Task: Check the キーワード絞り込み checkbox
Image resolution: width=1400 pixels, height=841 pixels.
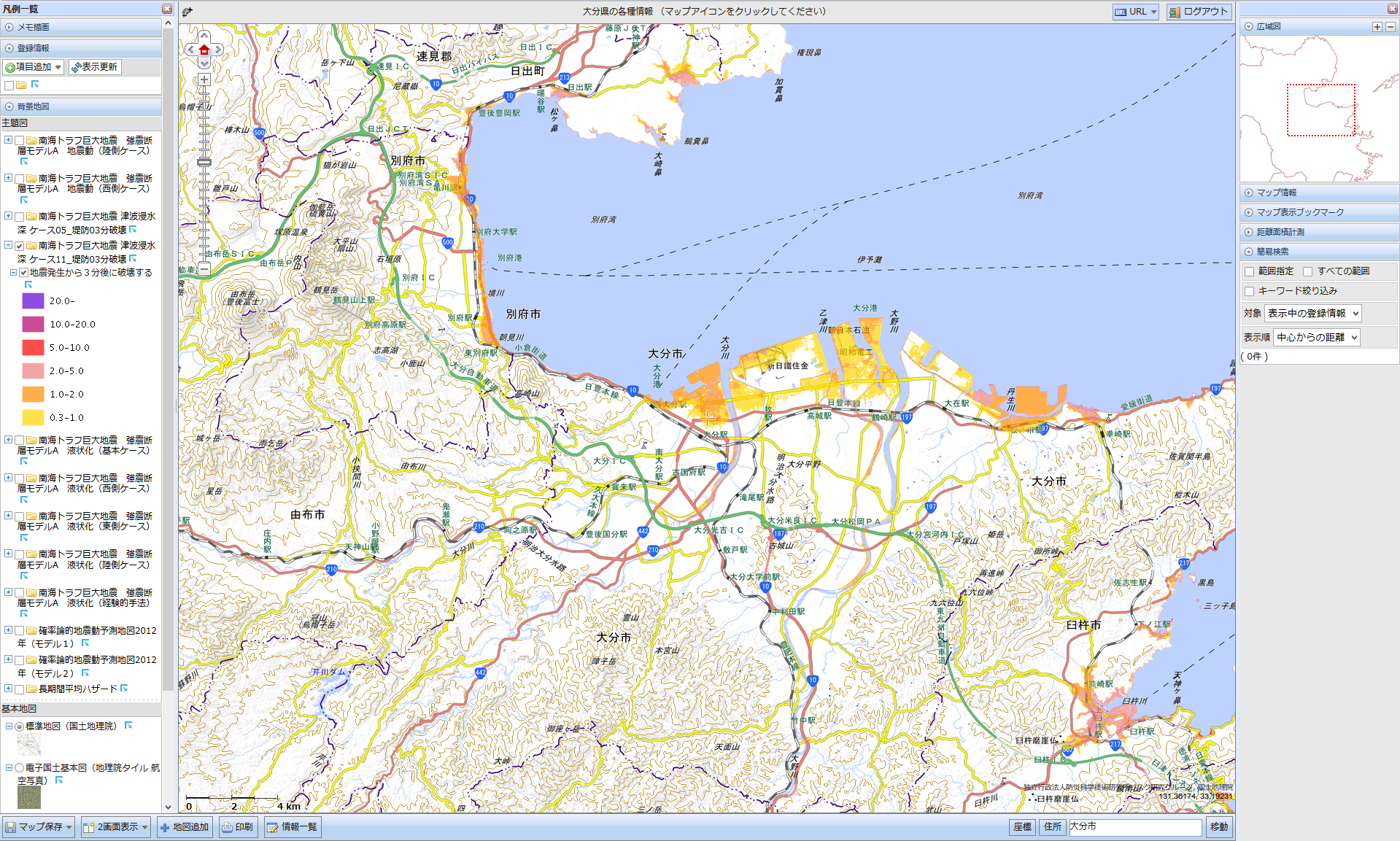Action: pos(1250,291)
